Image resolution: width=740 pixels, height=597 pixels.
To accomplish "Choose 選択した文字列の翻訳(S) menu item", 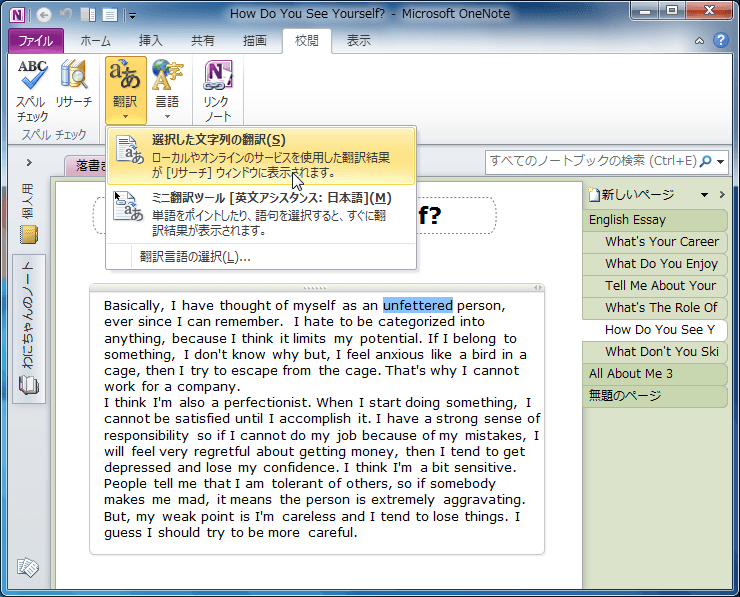I will click(x=261, y=156).
